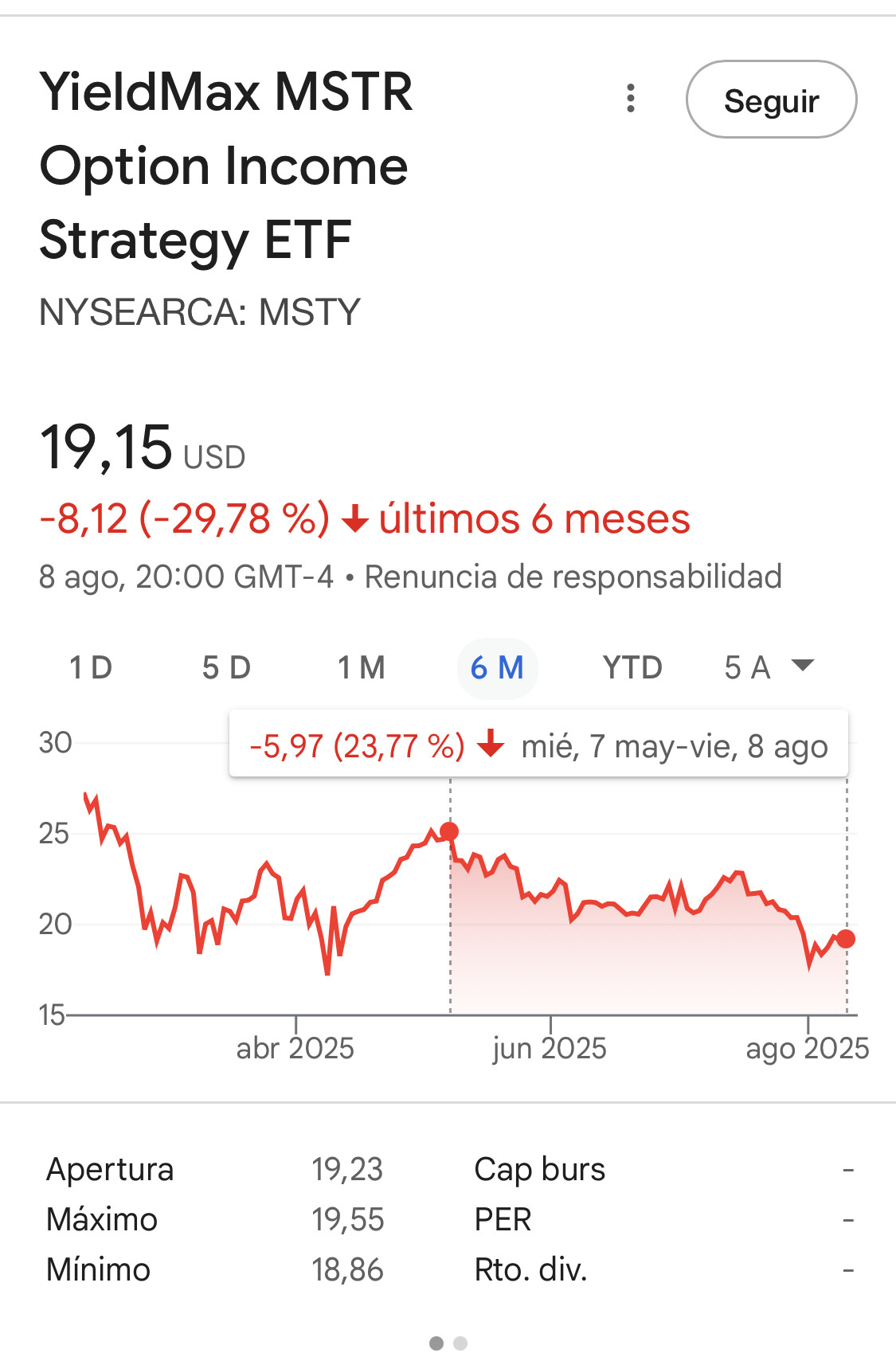896x1353 pixels.
Task: Open the three-dot more options menu
Action: coord(631,99)
